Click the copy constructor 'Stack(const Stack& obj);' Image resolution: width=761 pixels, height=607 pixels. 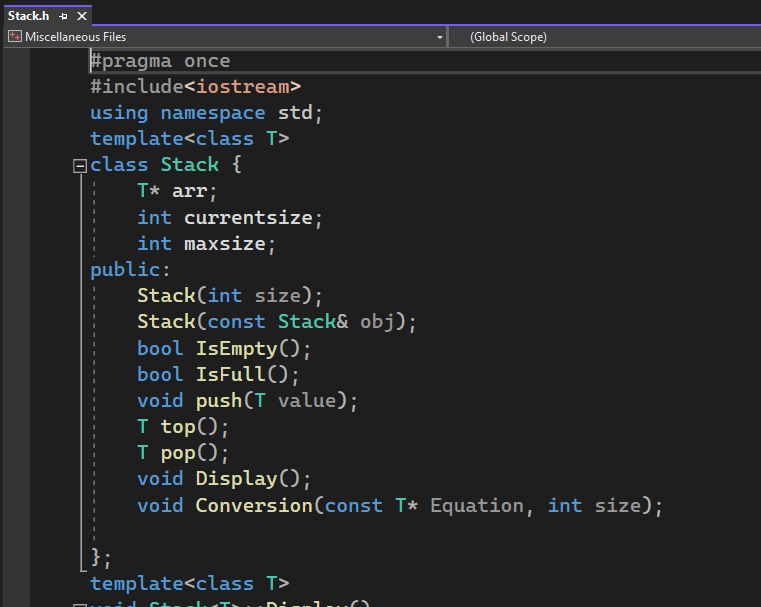tap(277, 322)
